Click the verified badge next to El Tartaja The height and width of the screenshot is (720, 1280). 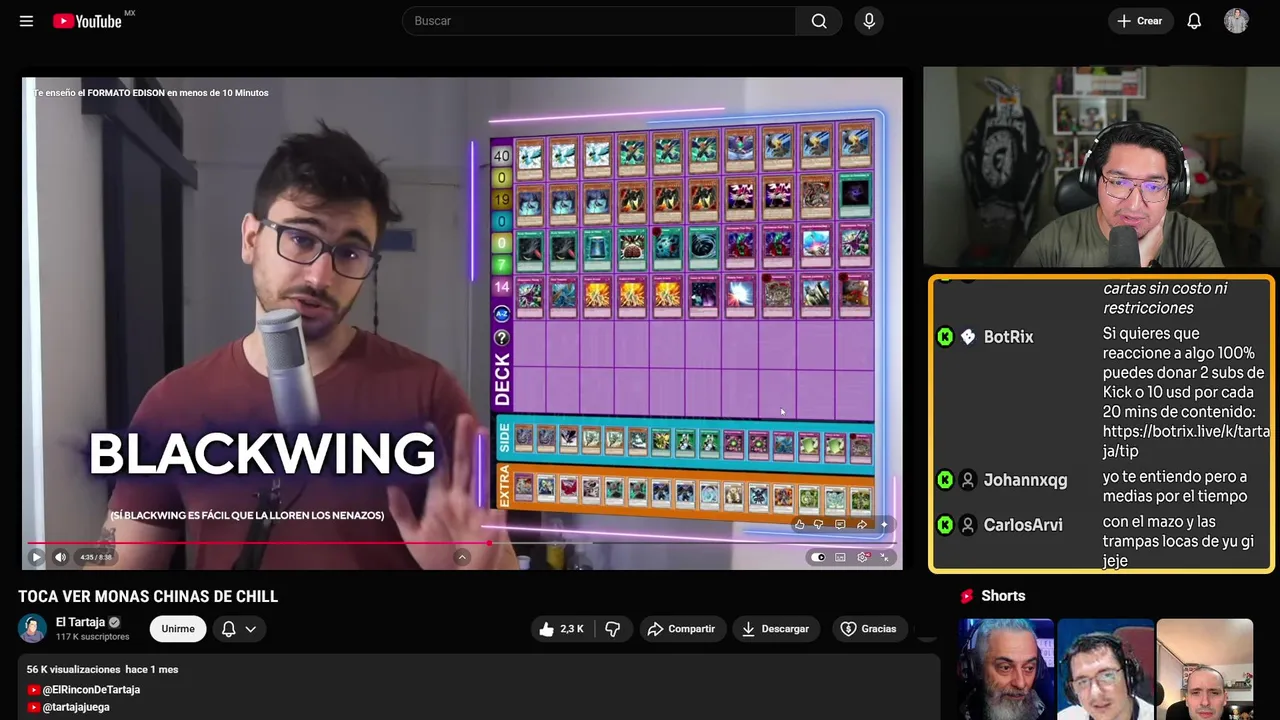coord(114,622)
